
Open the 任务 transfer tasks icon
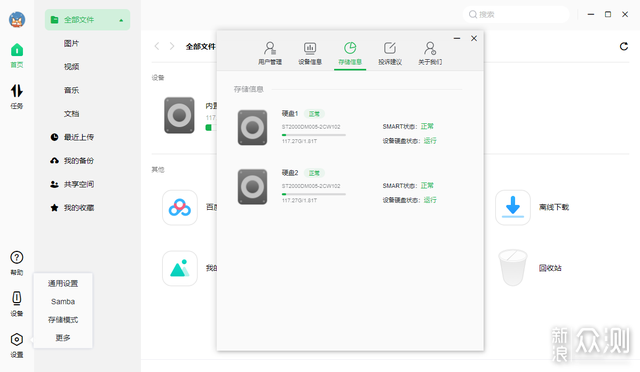(17, 91)
